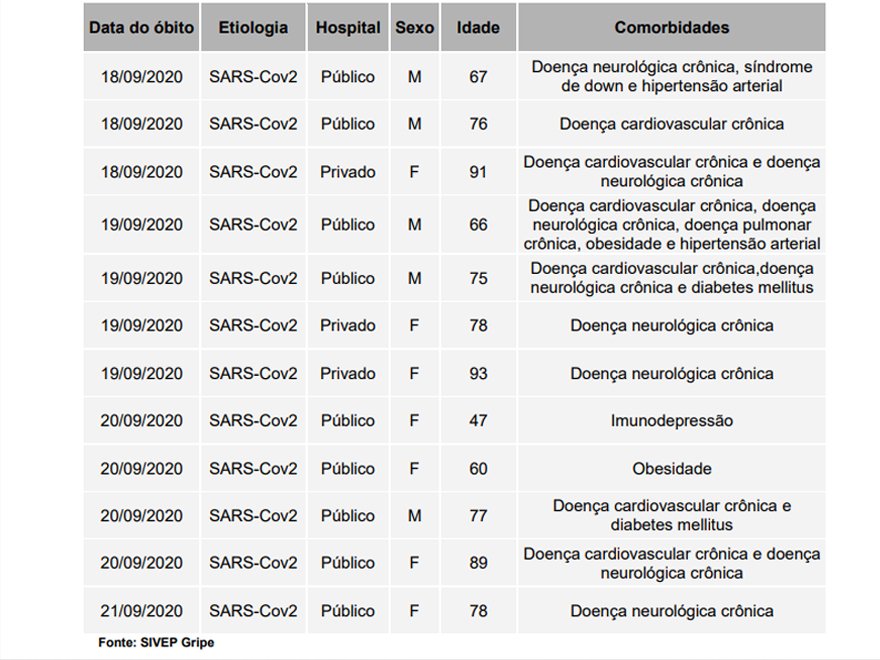The image size is (880, 660).
Task: Click the 'Fonte: SIVEP Gripe' source text
Action: click(156, 642)
